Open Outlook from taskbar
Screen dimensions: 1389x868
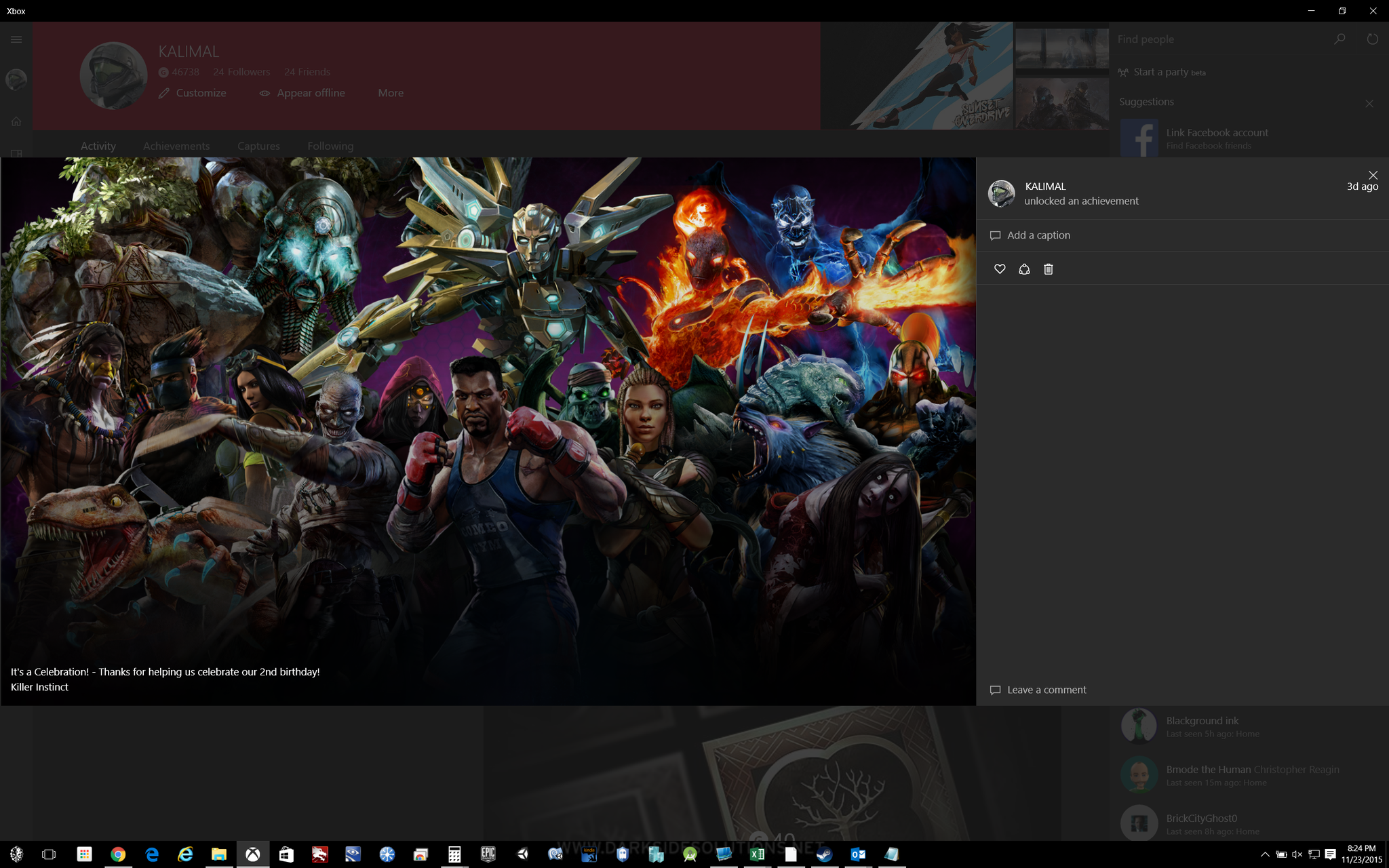point(858,854)
